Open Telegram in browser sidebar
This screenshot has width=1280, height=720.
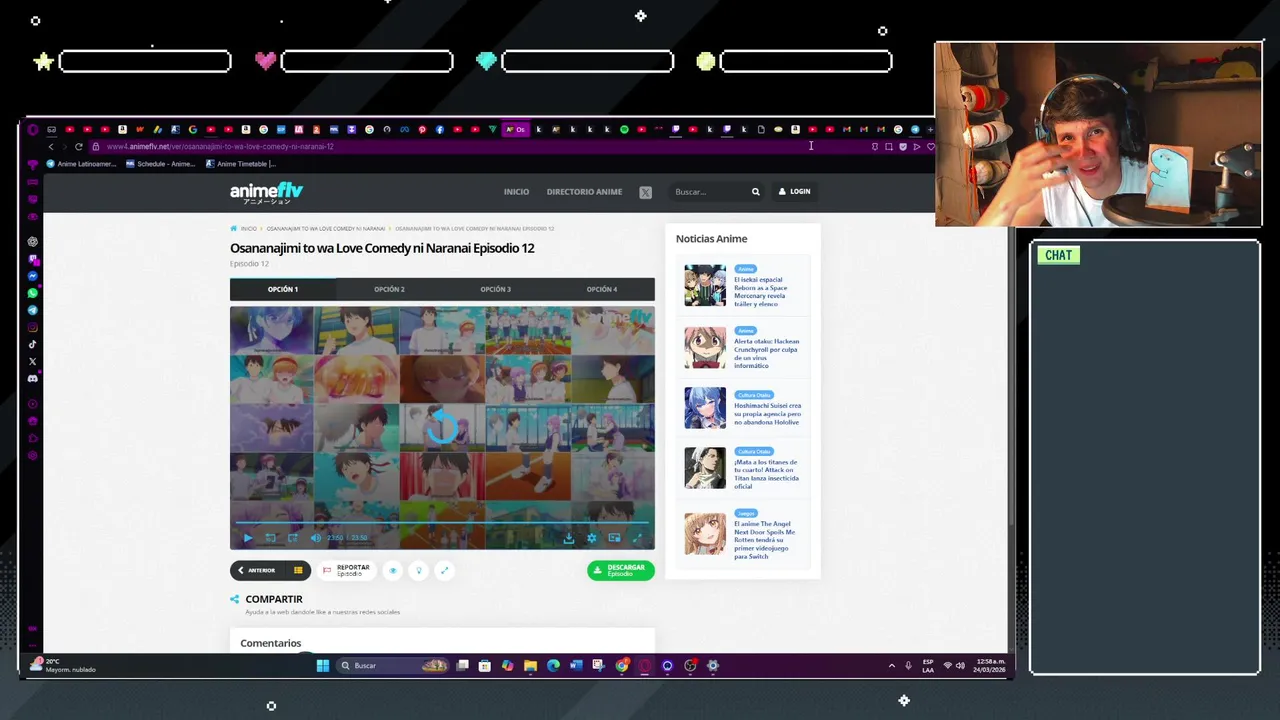point(33,310)
